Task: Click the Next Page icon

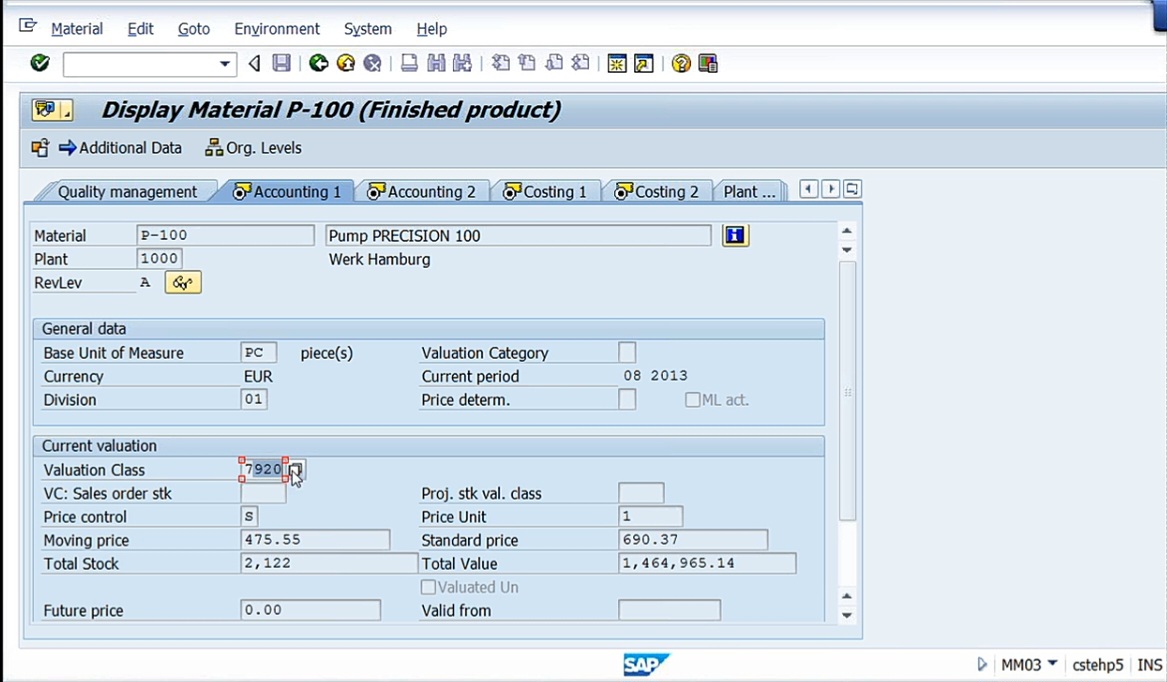Action: [x=554, y=63]
